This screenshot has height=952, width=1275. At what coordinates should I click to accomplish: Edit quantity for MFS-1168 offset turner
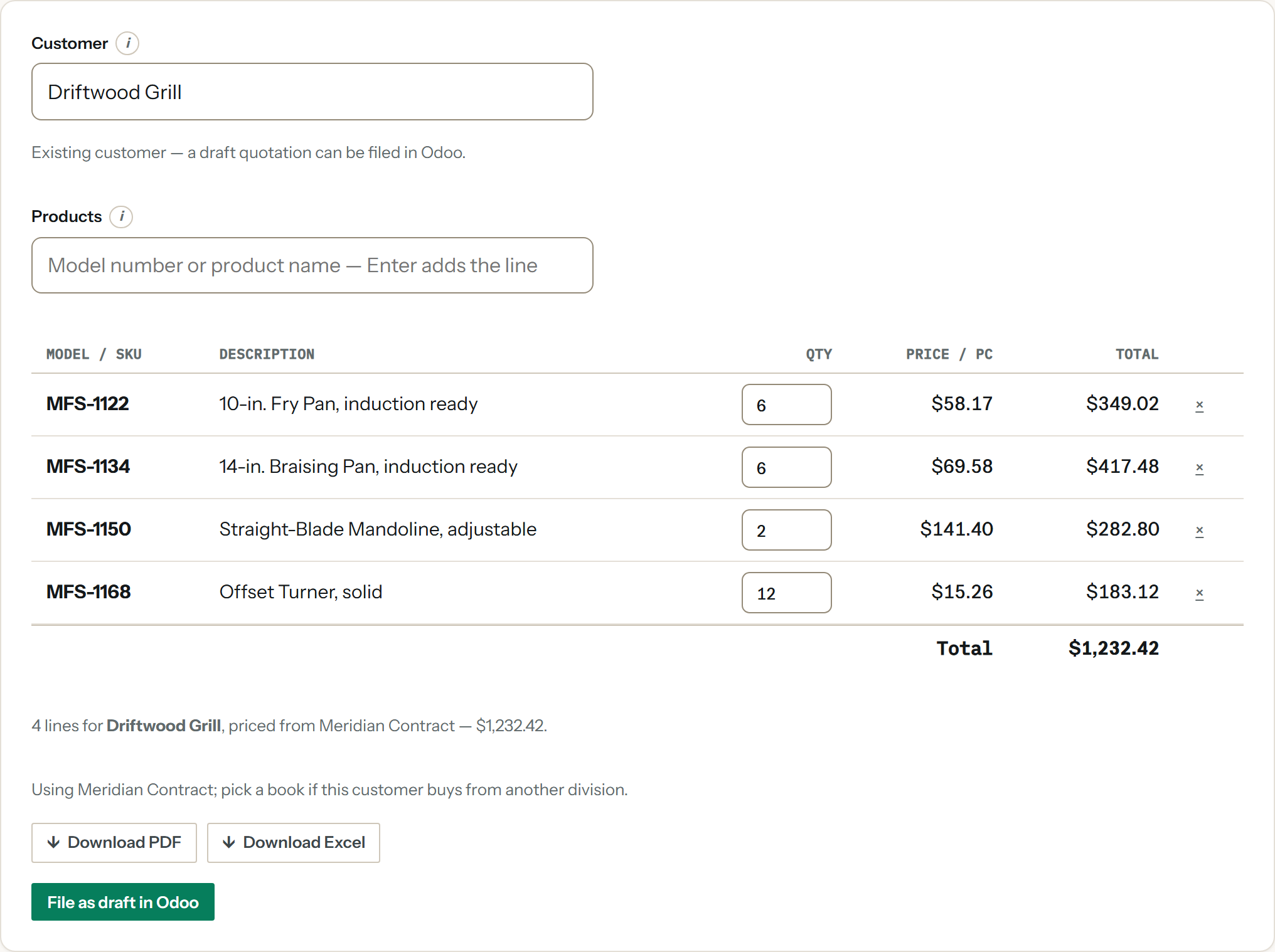[787, 593]
